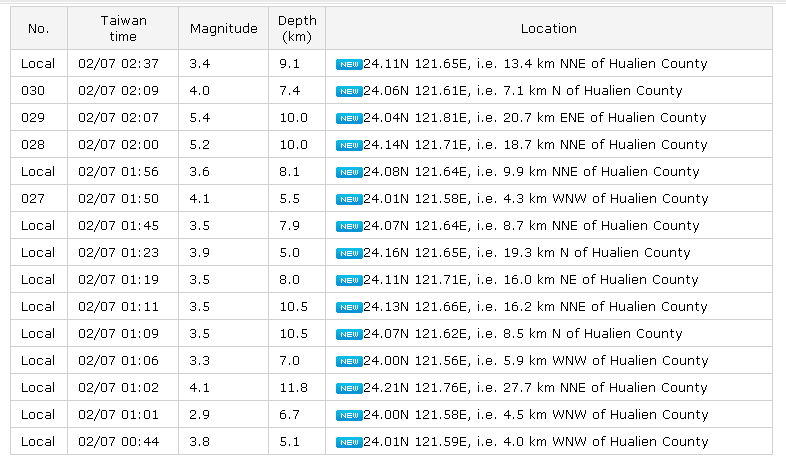This screenshot has width=786, height=462.
Task: Click Local label in the 02/07 01:23 row
Action: [38, 253]
